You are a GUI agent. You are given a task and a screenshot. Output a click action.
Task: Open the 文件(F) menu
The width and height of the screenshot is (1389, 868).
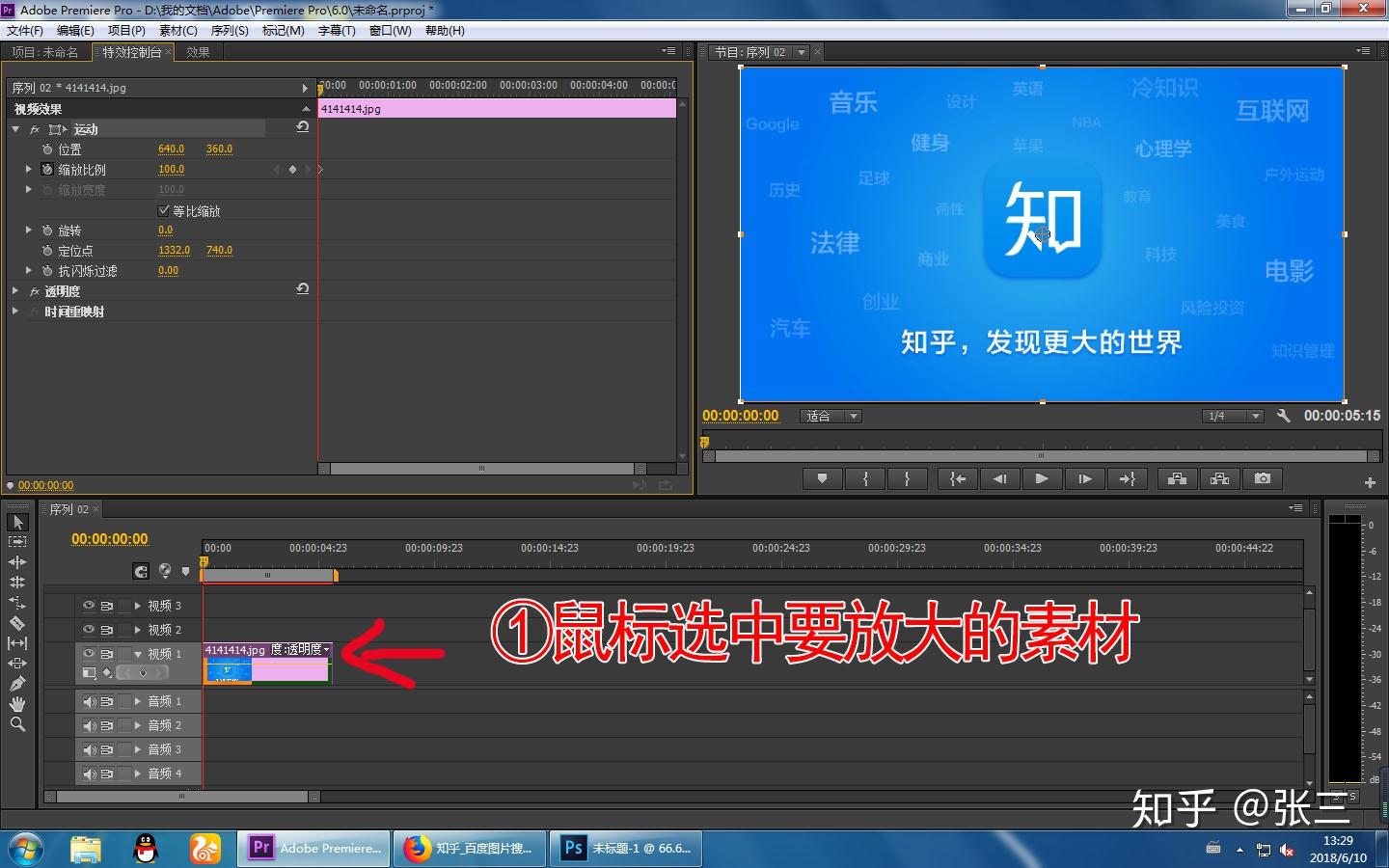(25, 31)
